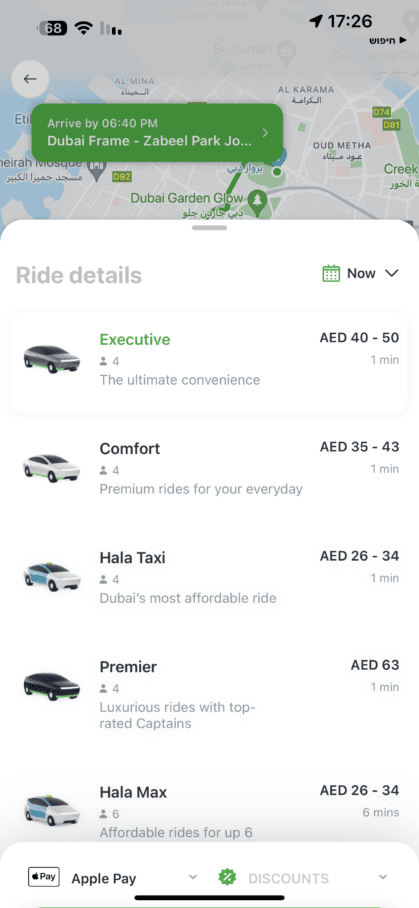Open the Now scheduling dropdown

(x=361, y=273)
